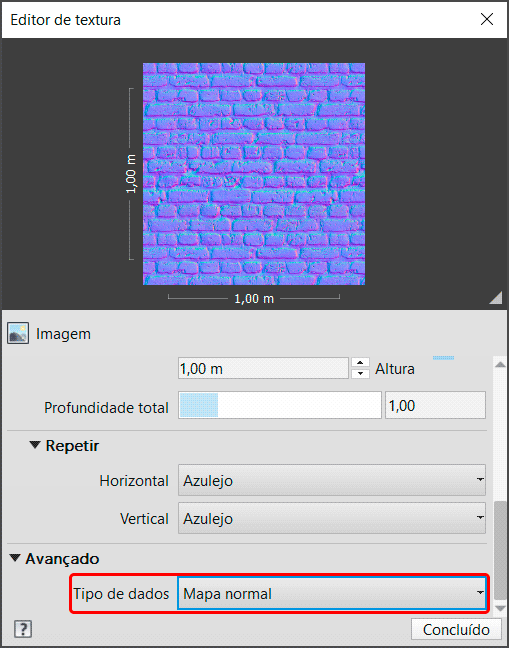
Task: Click the Imagem label text
Action: click(x=63, y=334)
